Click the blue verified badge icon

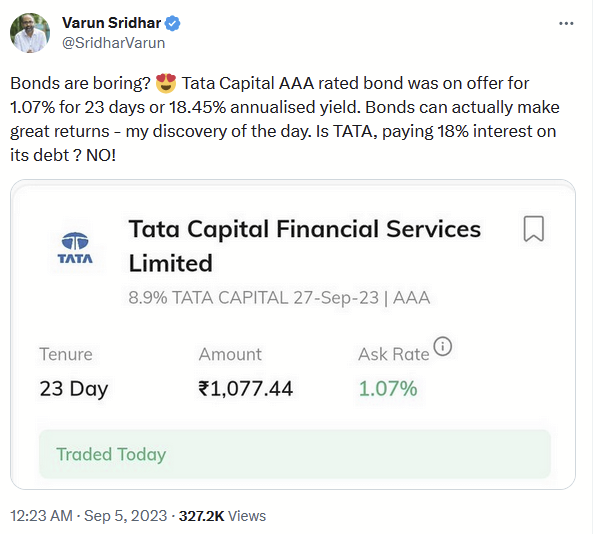click(172, 23)
